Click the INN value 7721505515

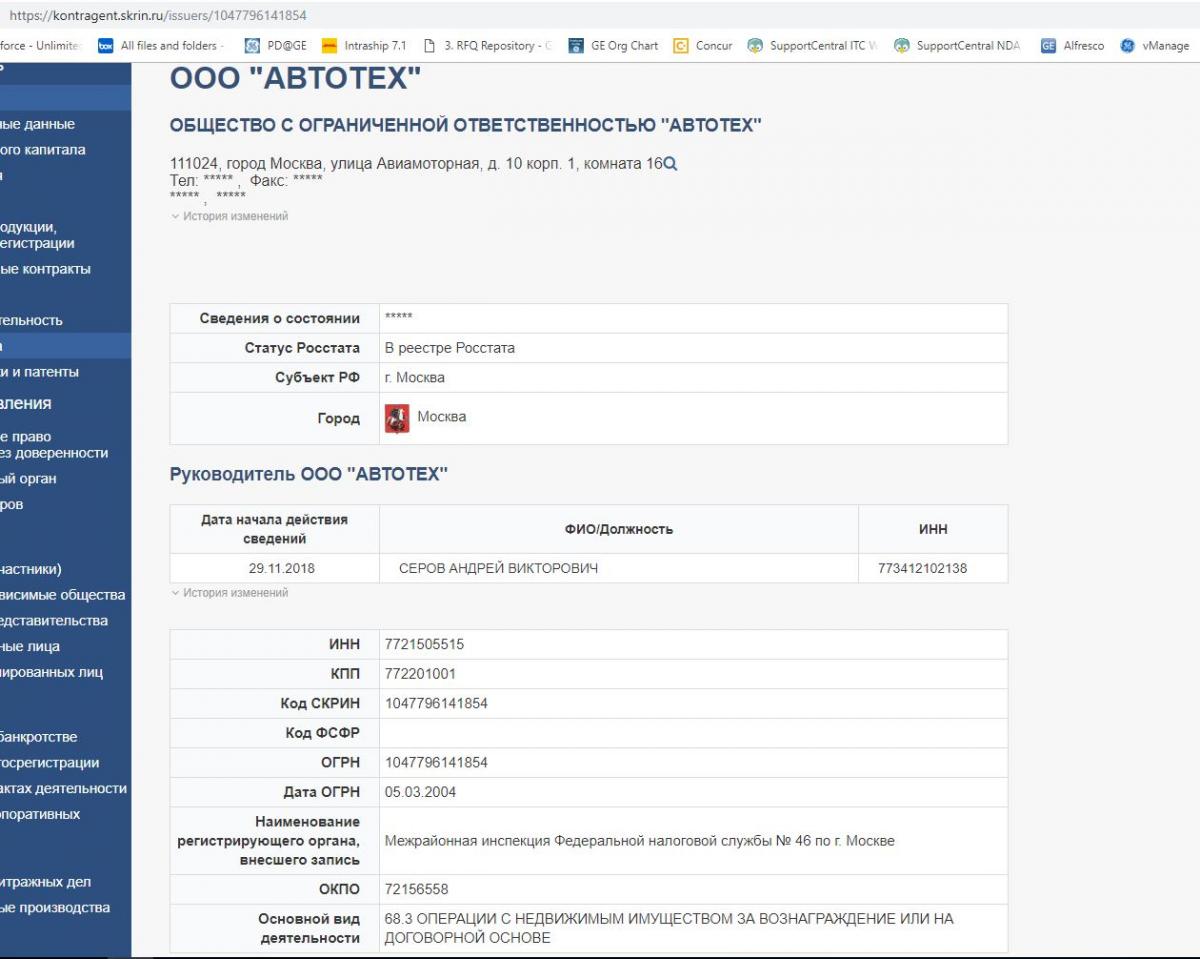424,645
